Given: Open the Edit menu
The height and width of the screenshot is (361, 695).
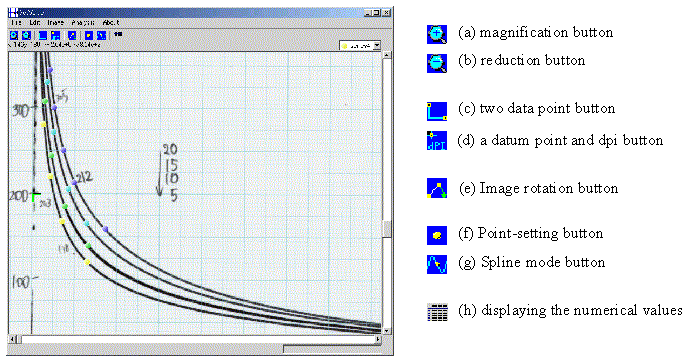Looking at the screenshot, I should [x=35, y=23].
